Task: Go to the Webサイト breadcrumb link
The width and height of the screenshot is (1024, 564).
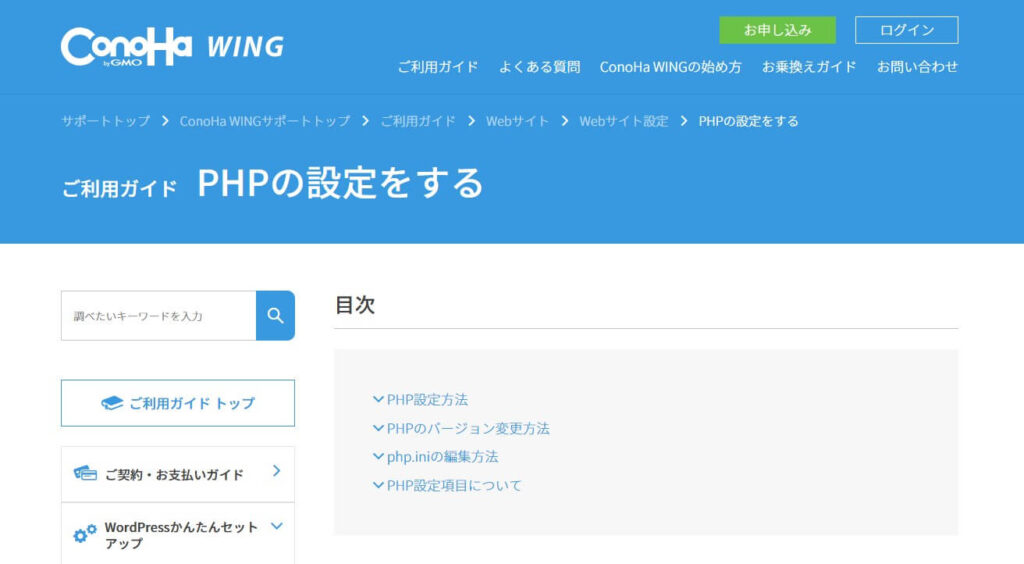Action: point(517,121)
